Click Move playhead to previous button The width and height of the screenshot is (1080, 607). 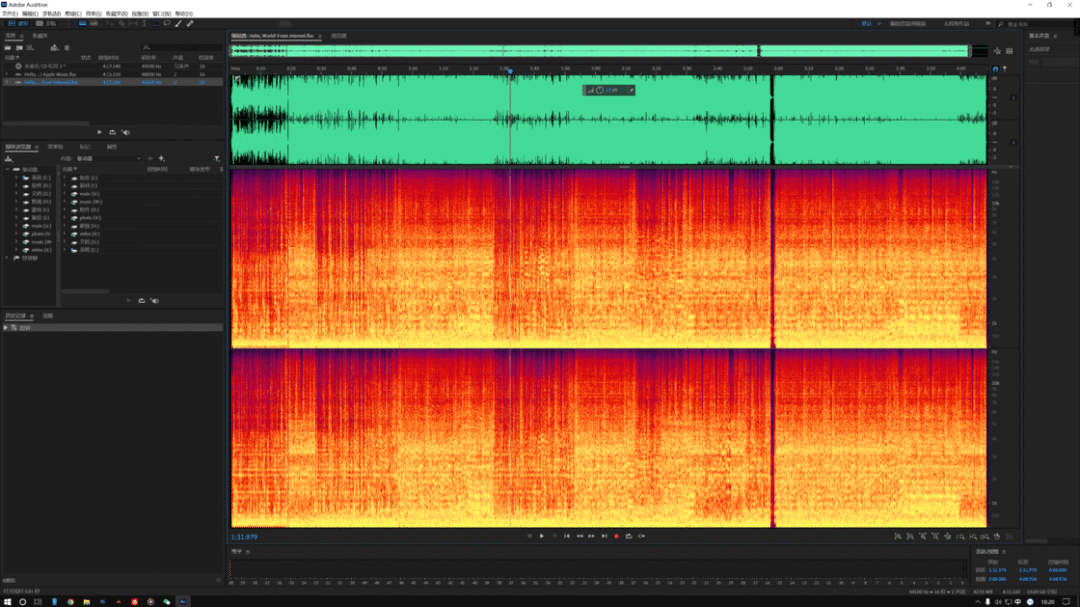[566, 536]
